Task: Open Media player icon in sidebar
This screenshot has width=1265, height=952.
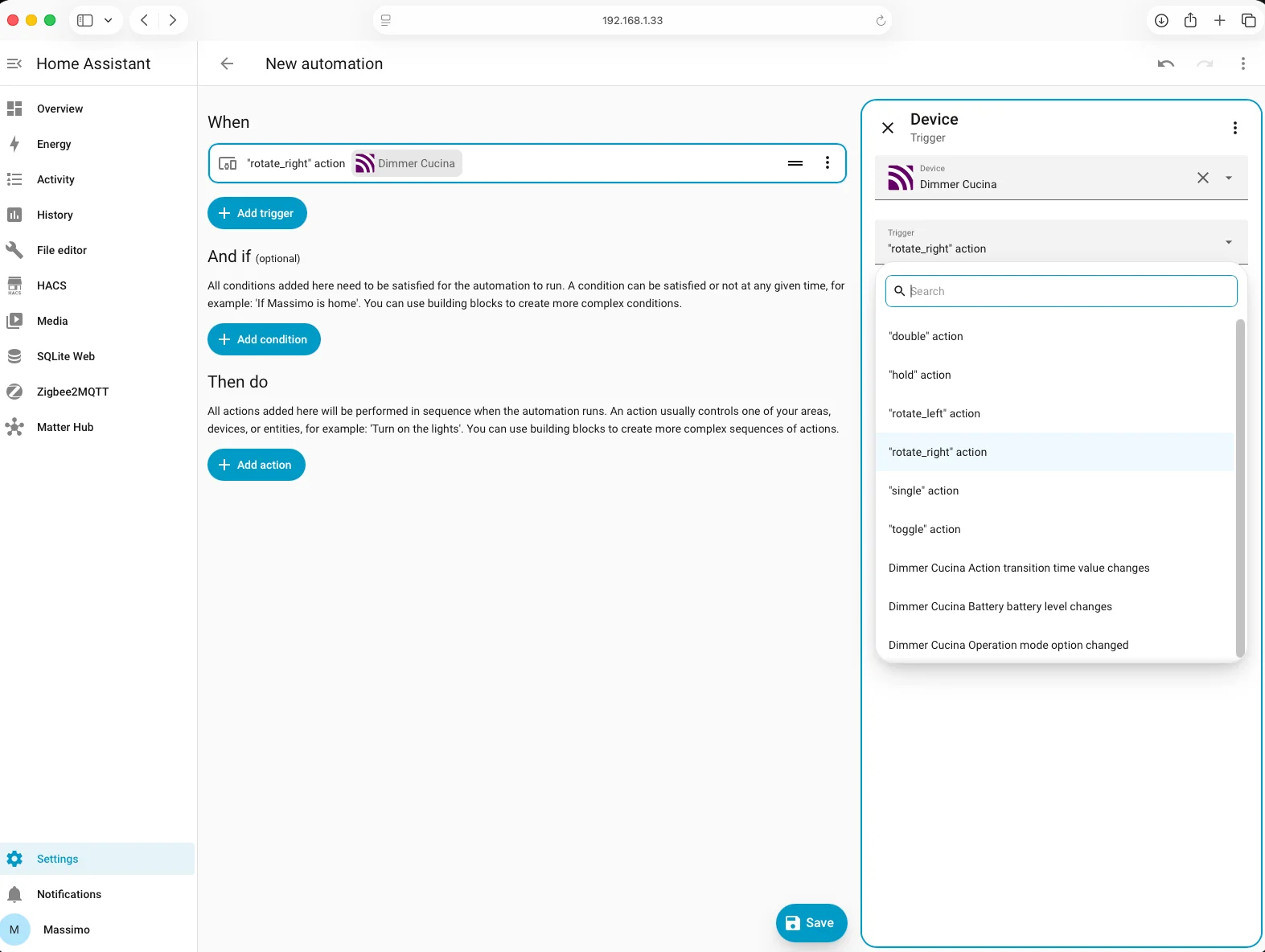Action: (14, 321)
